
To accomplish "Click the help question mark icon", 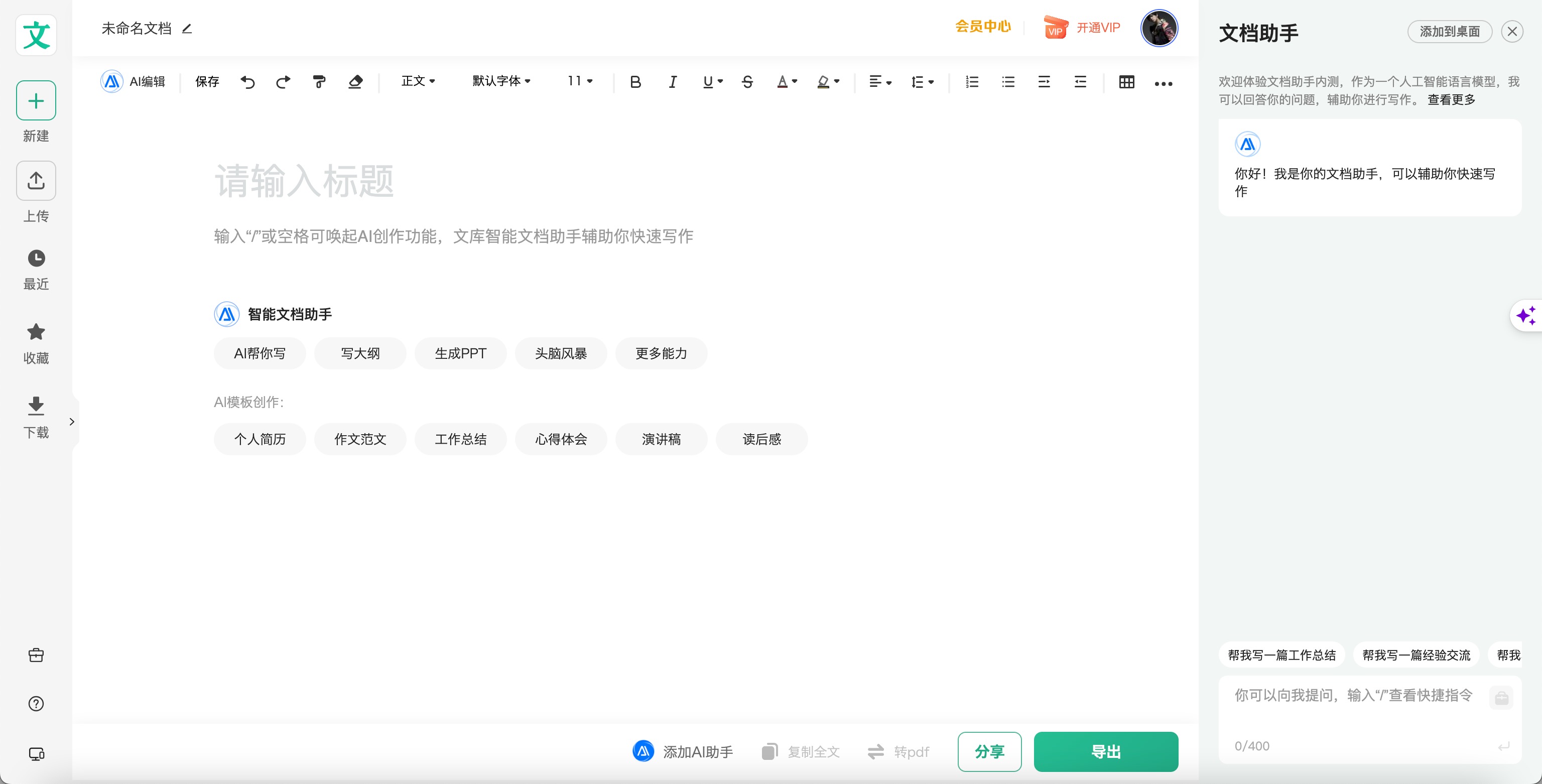I will click(x=36, y=704).
